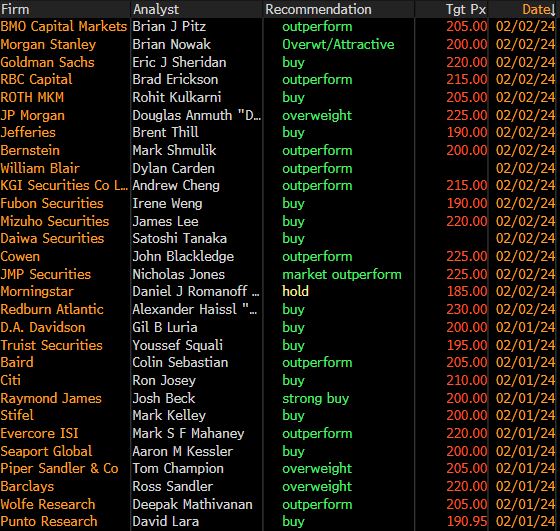
Task: Select analyst Mark S F Mahaney
Action: tap(188, 433)
